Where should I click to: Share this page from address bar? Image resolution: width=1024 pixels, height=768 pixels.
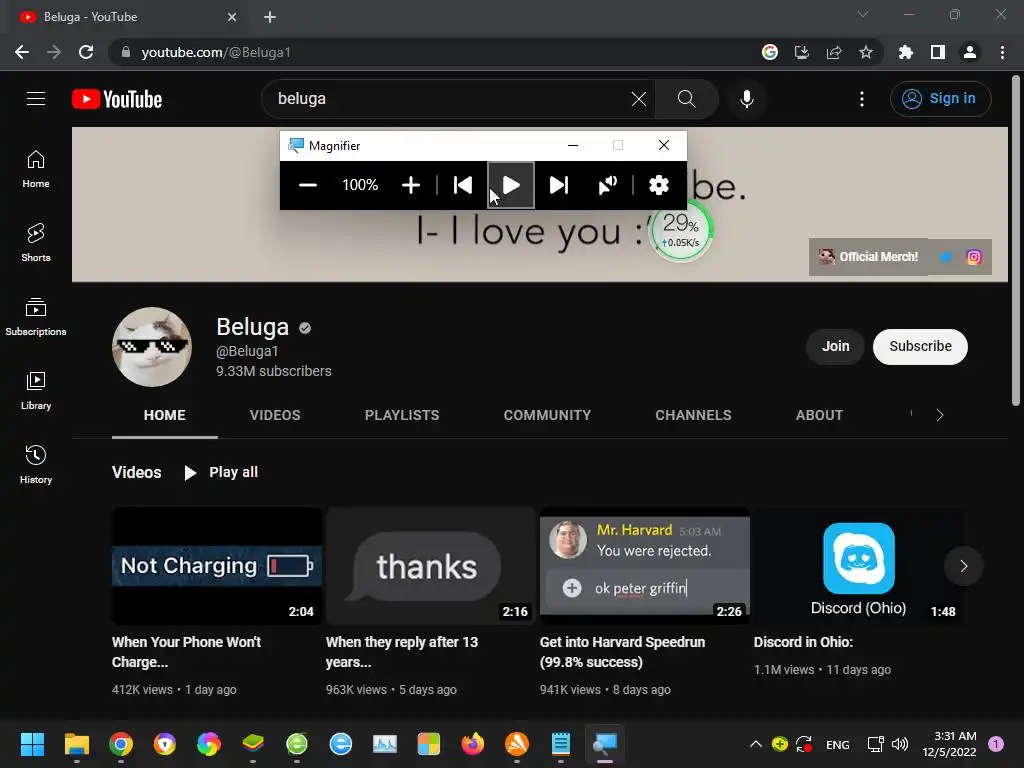coord(834,52)
